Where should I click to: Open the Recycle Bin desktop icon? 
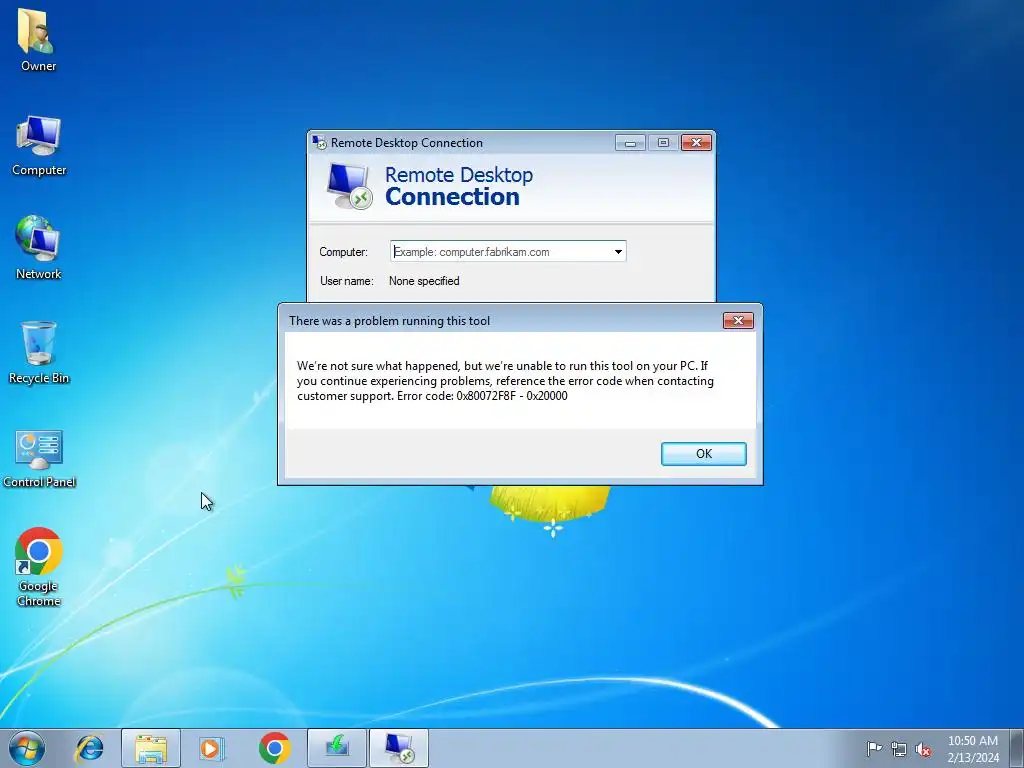coord(39,352)
